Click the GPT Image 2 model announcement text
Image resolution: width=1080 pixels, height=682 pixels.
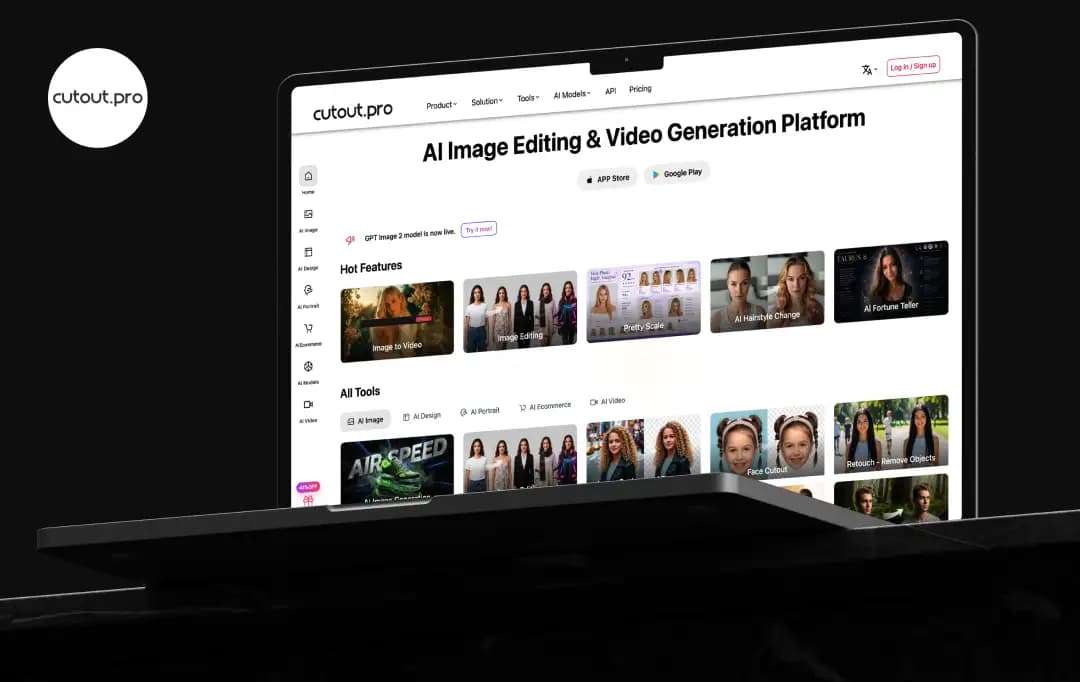[x=410, y=235]
